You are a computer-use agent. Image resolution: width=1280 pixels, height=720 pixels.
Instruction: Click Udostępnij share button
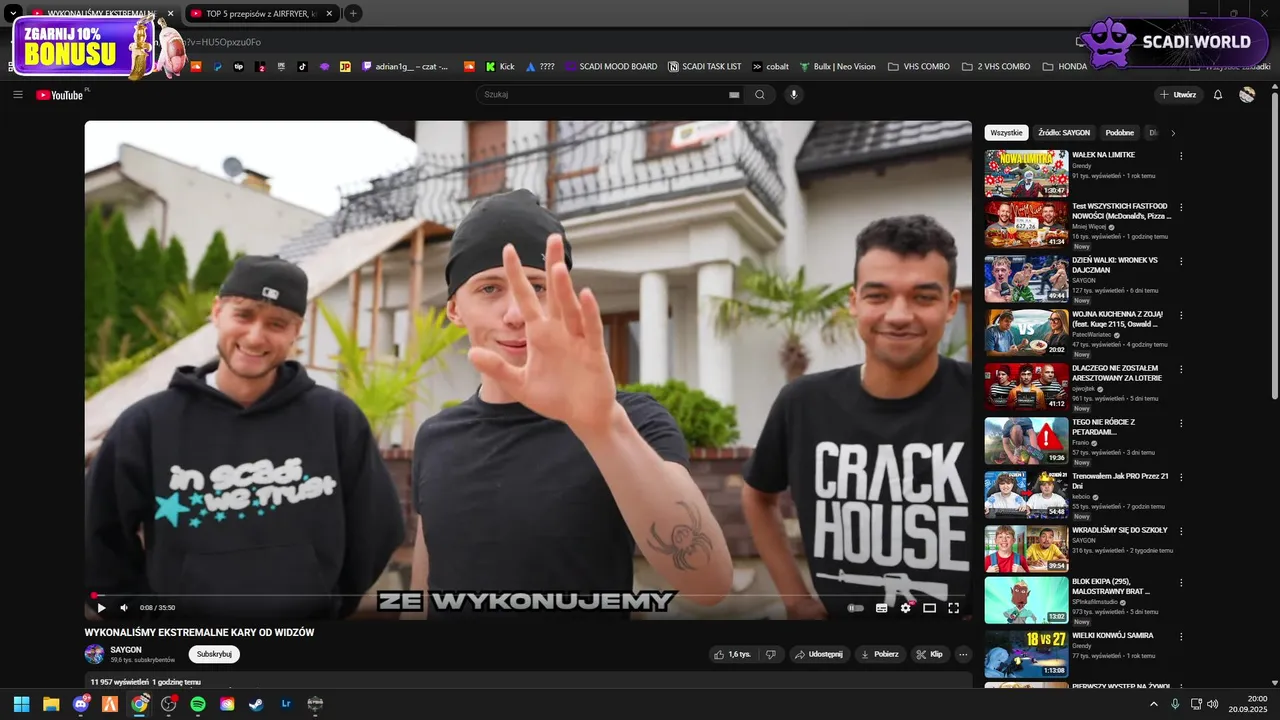[x=819, y=654]
